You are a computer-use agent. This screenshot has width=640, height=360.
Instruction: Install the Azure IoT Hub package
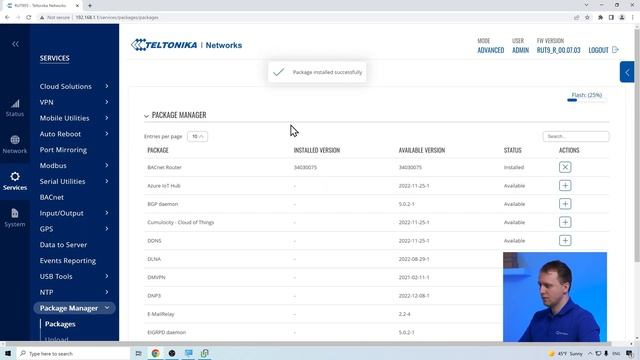[x=565, y=185]
